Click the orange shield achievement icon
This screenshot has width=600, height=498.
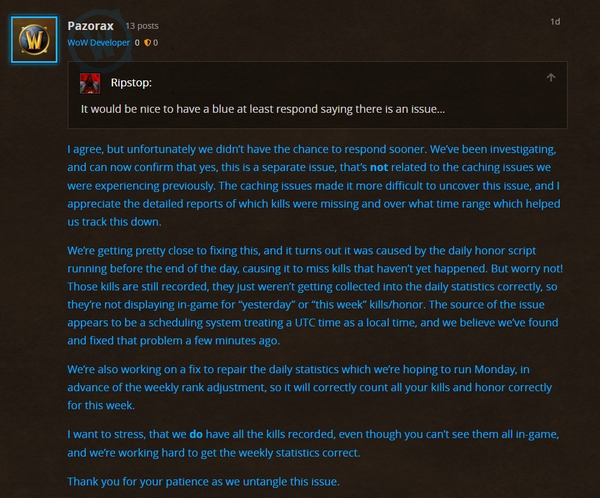148,43
